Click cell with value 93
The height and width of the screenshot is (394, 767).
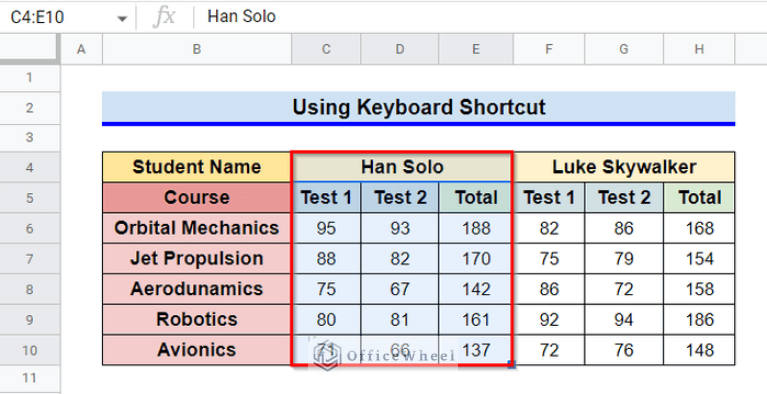(400, 228)
